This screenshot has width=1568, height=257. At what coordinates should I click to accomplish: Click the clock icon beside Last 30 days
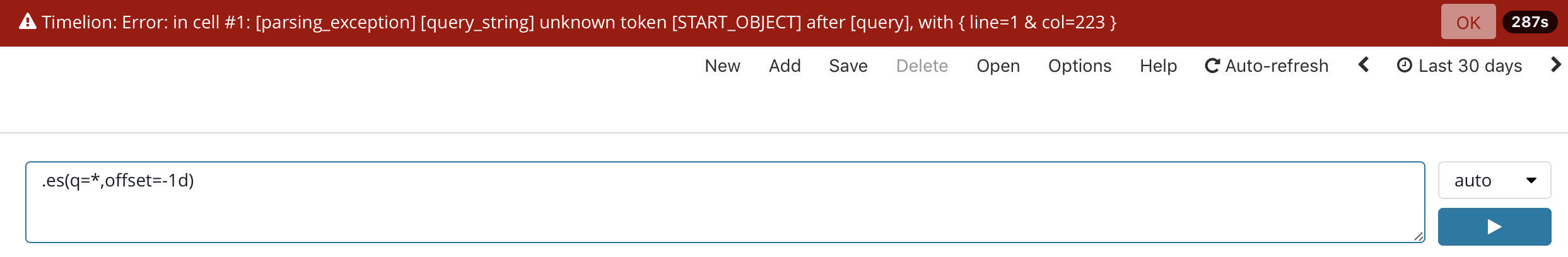coord(1404,65)
